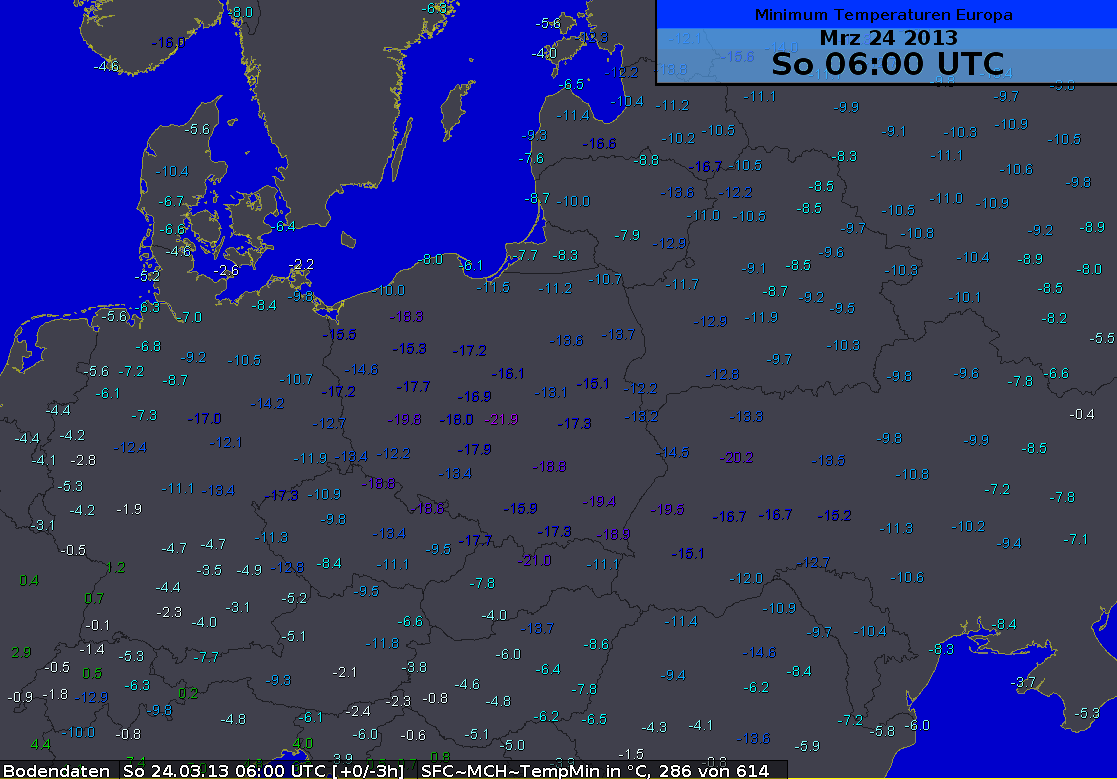1117x779 pixels.
Task: Select the green 4.4 temperature value
Action: pyautogui.click(x=40, y=744)
